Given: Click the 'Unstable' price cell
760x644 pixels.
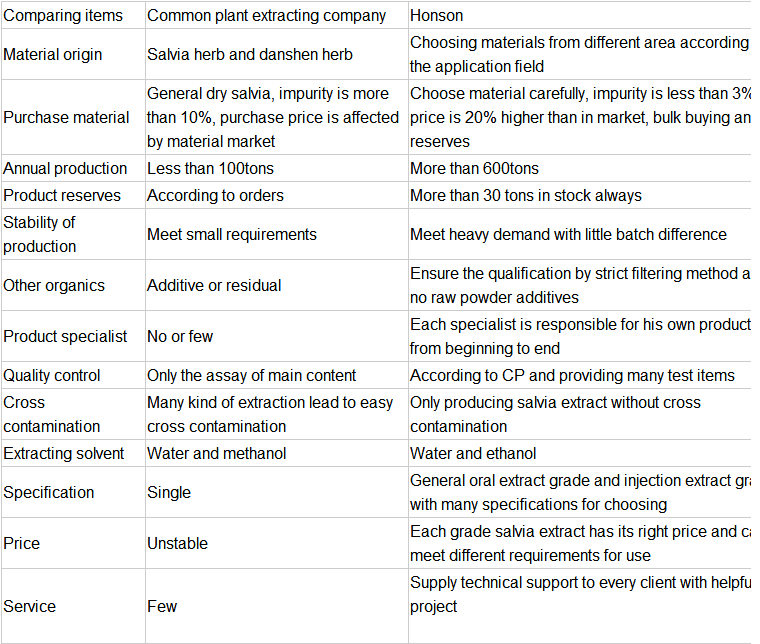Looking at the screenshot, I should [178, 543].
